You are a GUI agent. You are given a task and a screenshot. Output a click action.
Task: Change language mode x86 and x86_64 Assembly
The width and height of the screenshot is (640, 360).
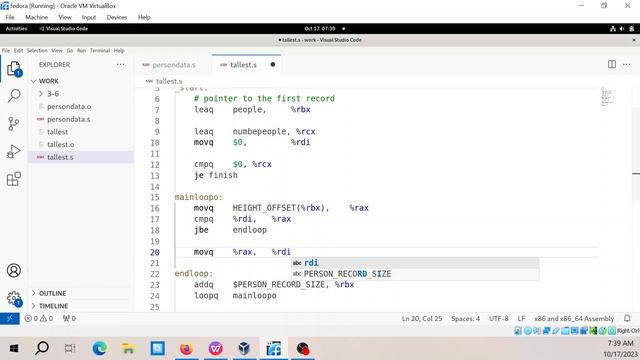point(574,318)
